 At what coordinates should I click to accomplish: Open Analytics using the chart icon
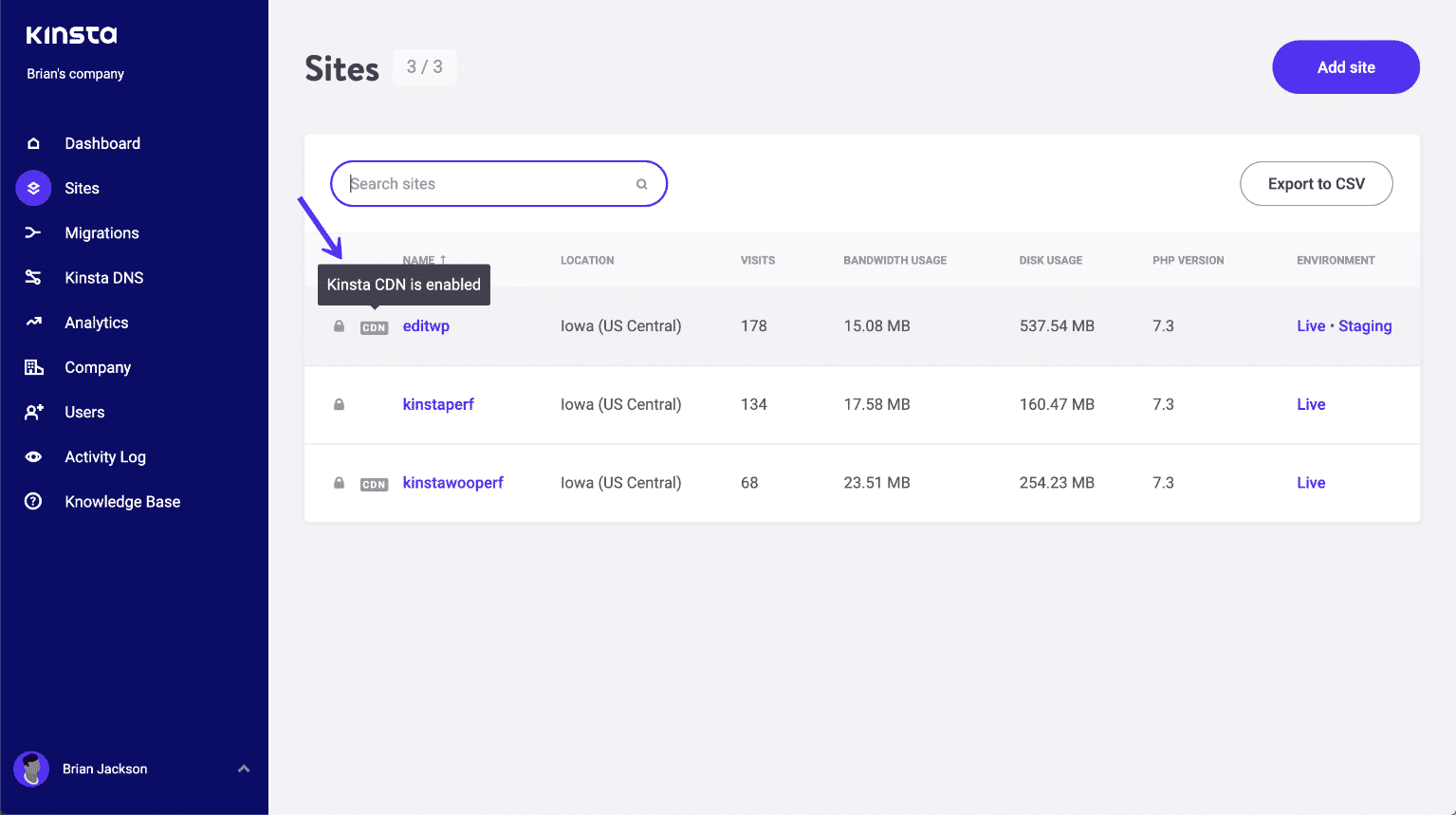coord(32,323)
